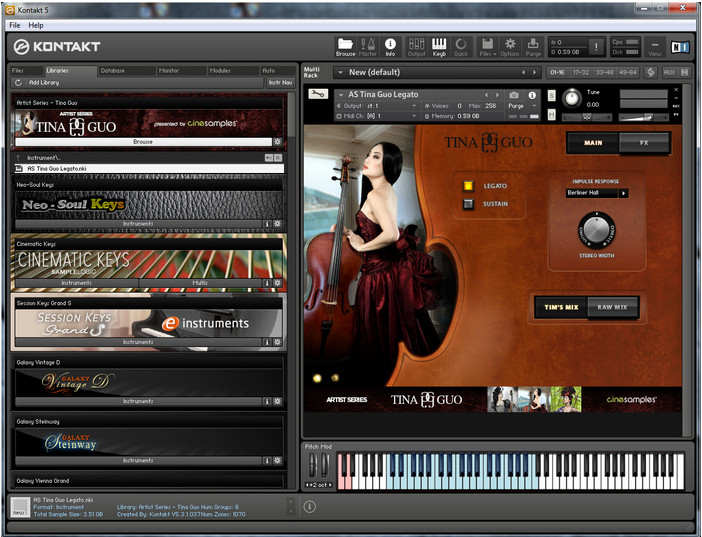Viewport: 702px width, 537px height.
Task: Switch rack to channels 33-48
Action: click(604, 72)
